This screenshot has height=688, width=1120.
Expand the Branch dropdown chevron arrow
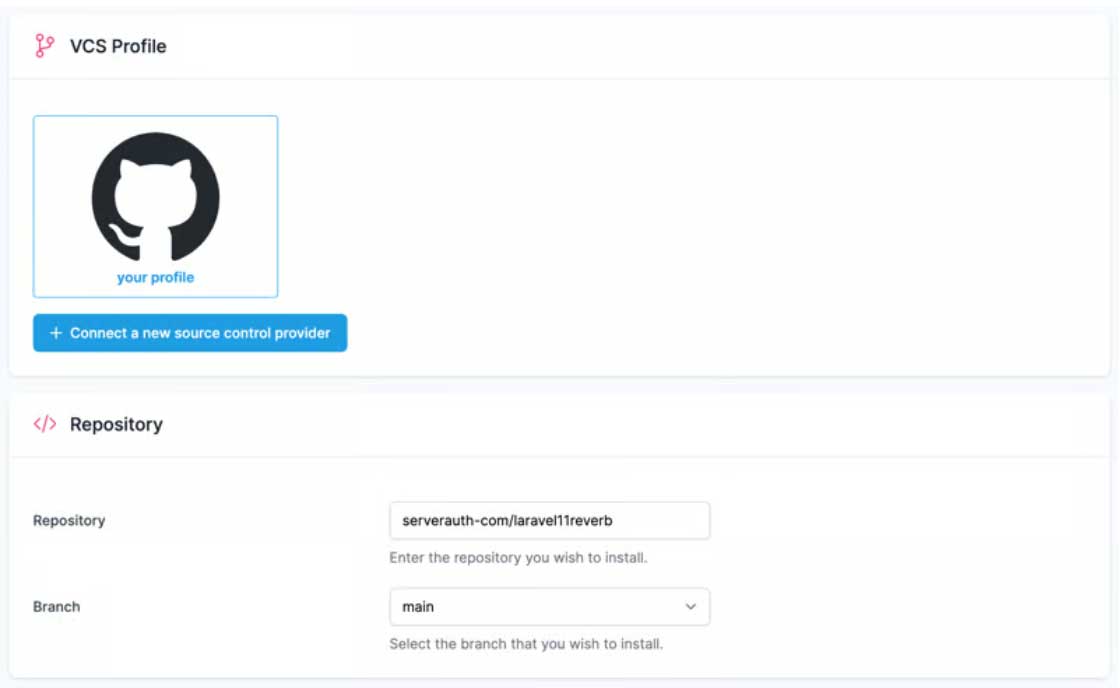pyautogui.click(x=690, y=607)
